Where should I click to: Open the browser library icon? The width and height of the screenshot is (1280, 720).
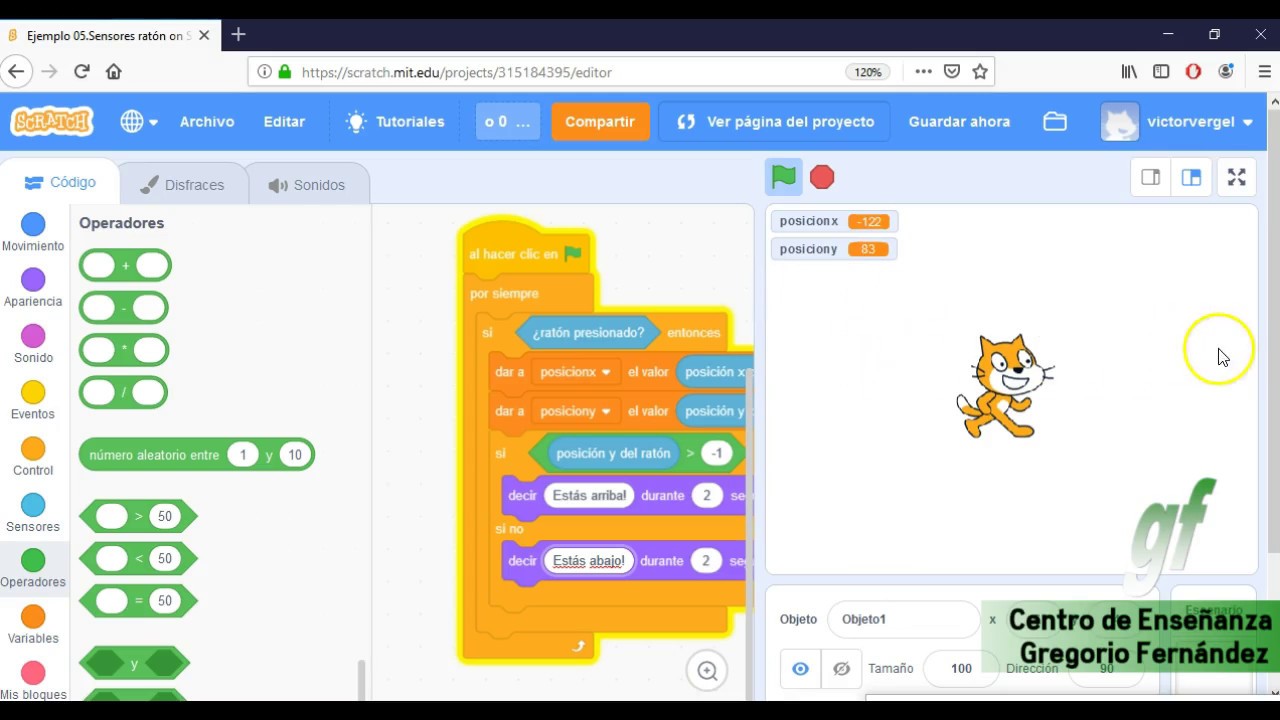(1129, 72)
